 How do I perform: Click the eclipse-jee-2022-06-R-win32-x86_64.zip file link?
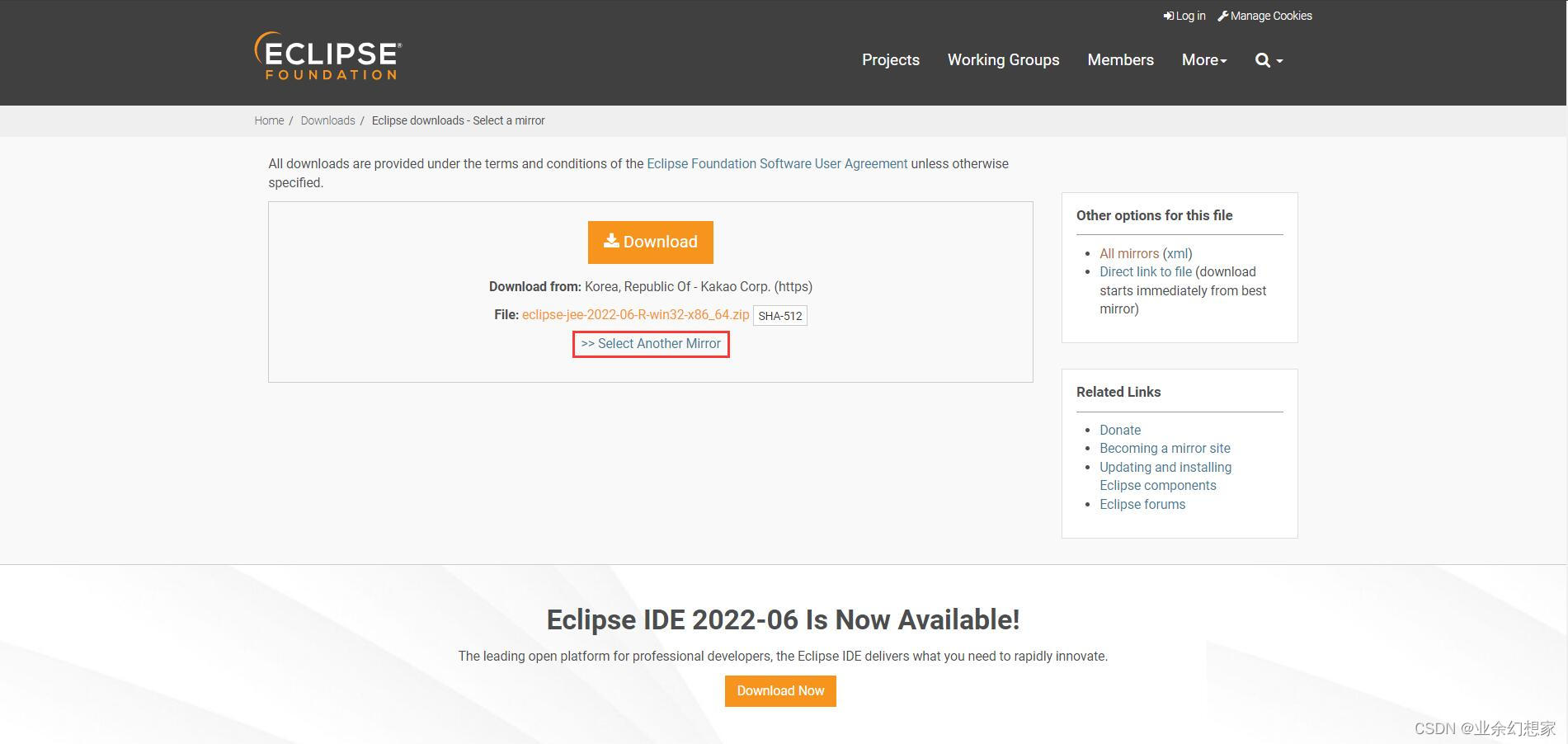635,314
